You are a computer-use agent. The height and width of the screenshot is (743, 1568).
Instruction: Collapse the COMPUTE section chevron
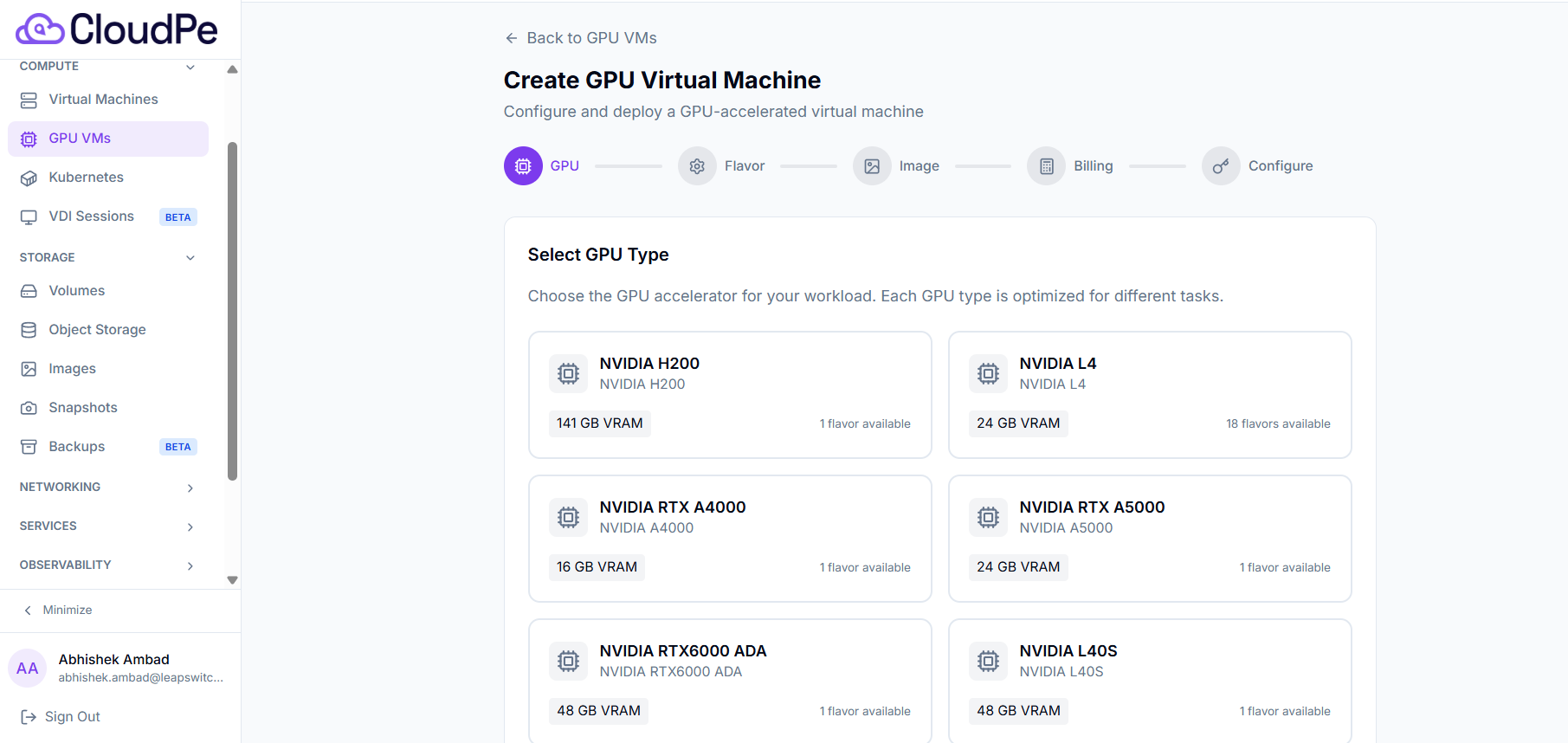click(x=190, y=67)
